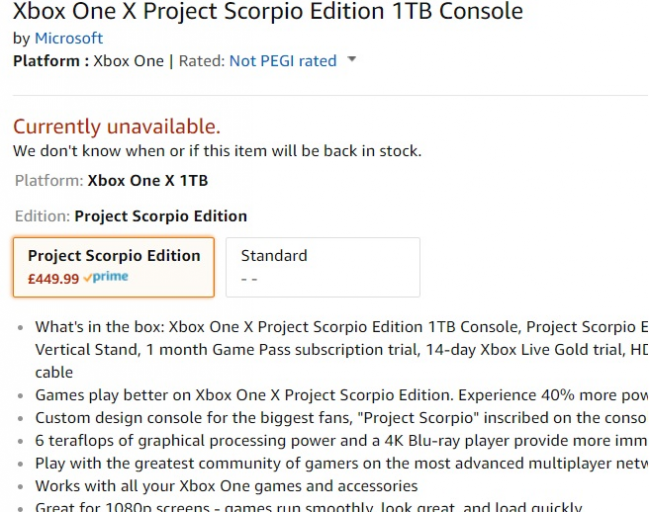Select the Standard edition option
This screenshot has height=512, width=650.
pyautogui.click(x=323, y=267)
